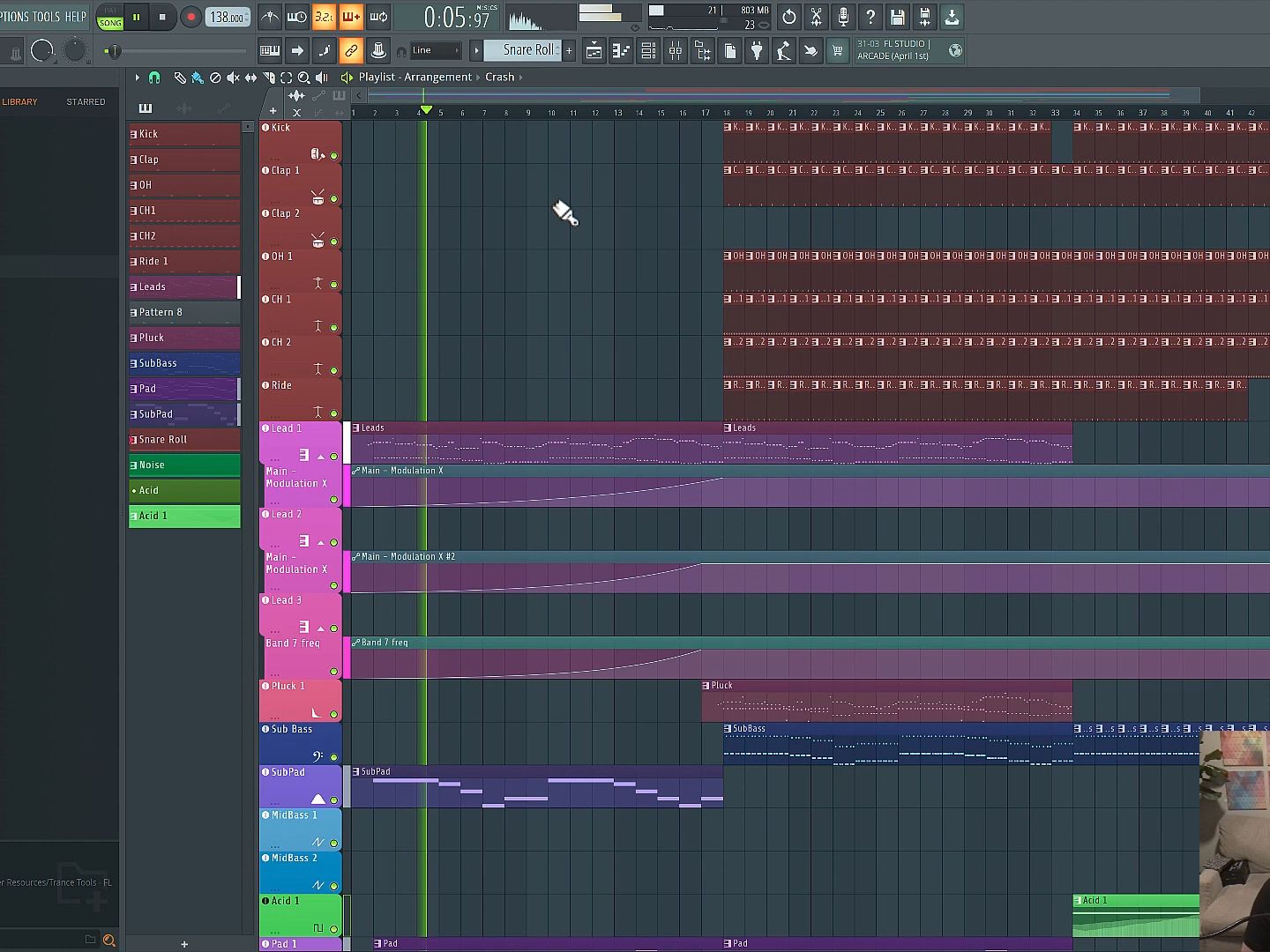Click the tempo 138.000 field
1270x952 pixels.
[x=228, y=17]
